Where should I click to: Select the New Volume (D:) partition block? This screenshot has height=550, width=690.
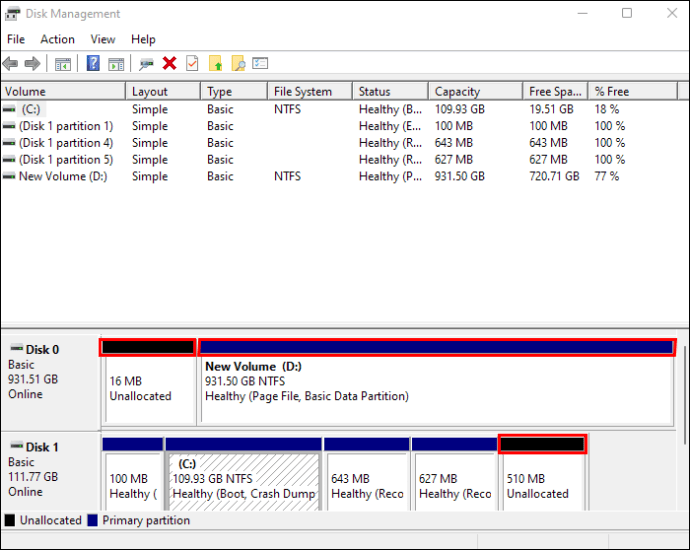[x=437, y=381]
